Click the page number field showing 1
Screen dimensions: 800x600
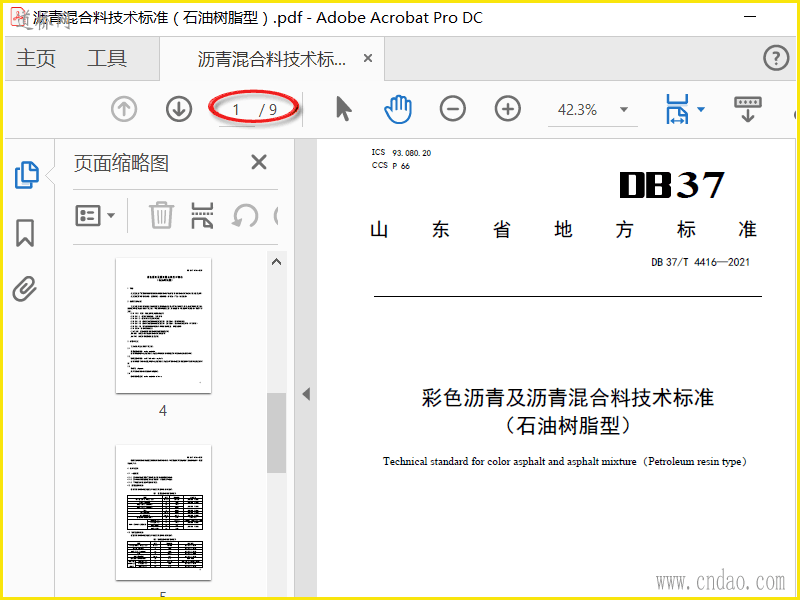pyautogui.click(x=236, y=110)
